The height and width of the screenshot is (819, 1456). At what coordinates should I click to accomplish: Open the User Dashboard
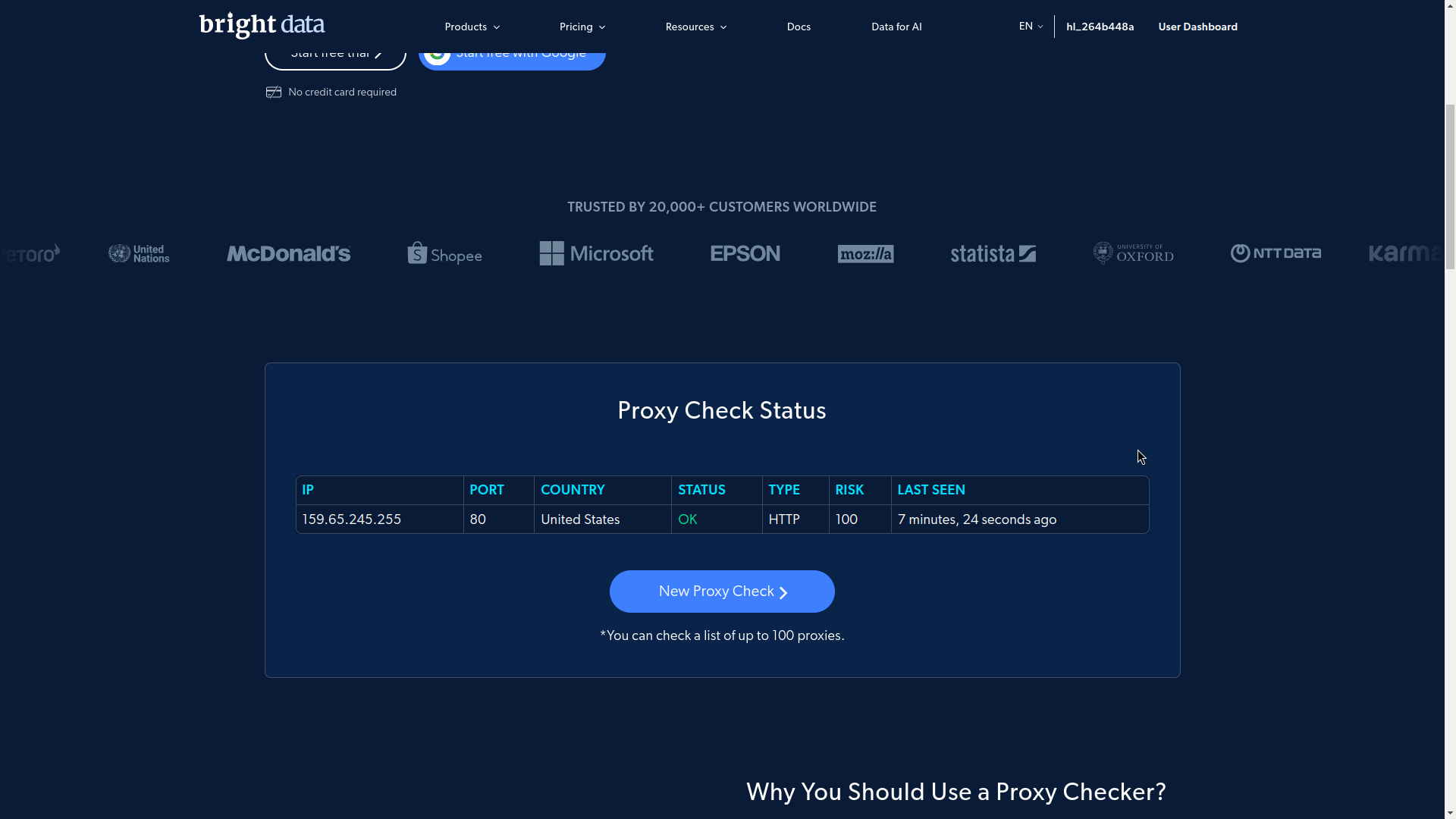1197,27
